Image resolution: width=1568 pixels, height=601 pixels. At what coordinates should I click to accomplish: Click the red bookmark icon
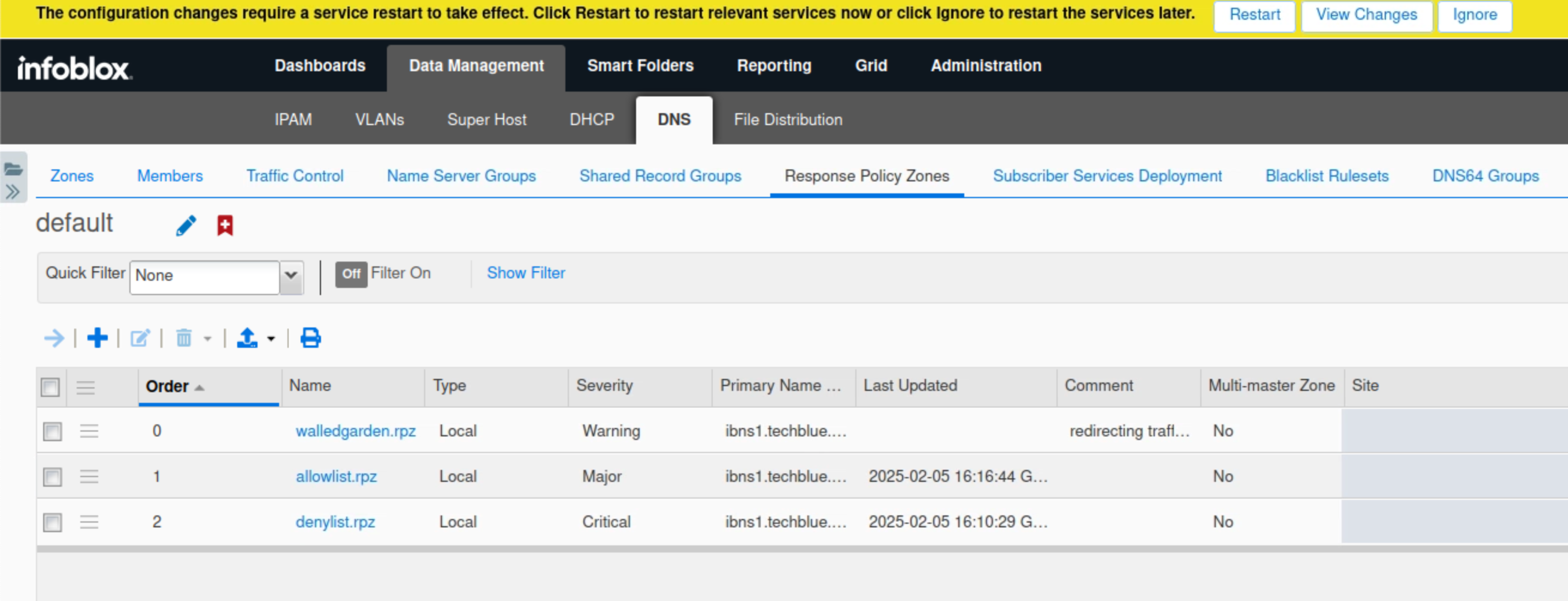click(225, 225)
